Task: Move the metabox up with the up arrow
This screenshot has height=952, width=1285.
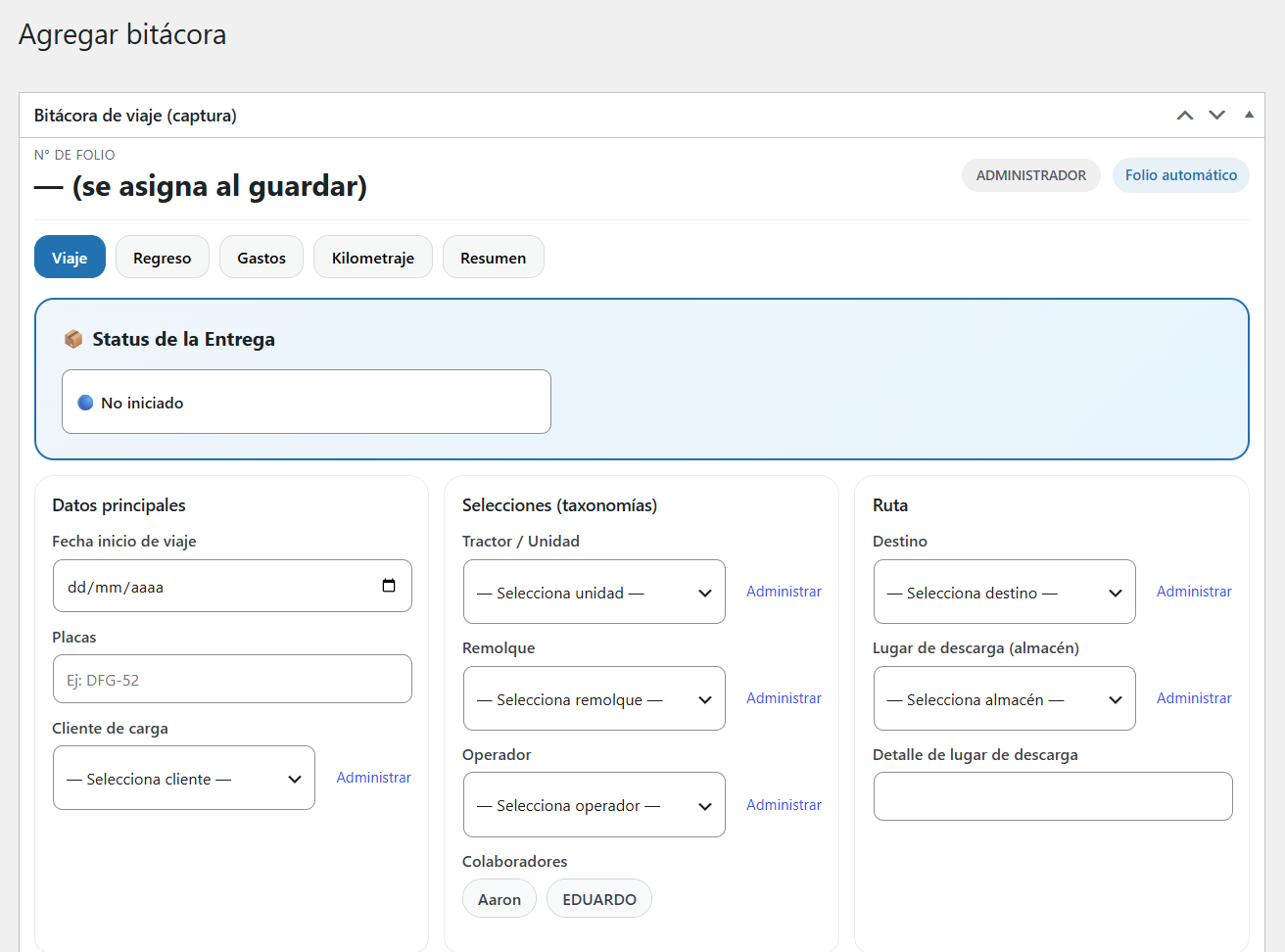Action: pos(1185,116)
